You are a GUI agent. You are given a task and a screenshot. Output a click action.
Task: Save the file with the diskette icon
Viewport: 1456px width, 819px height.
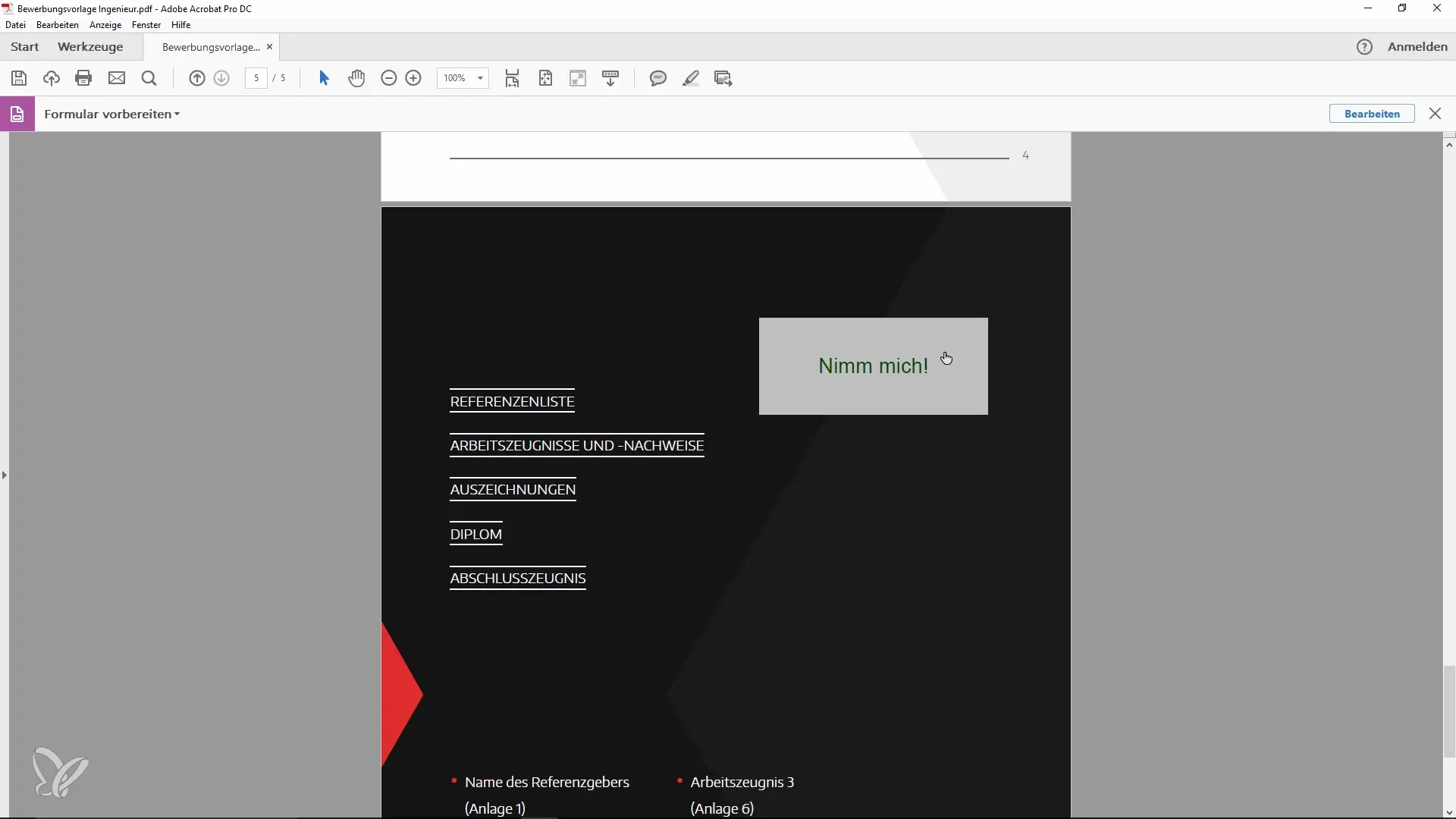pos(19,78)
